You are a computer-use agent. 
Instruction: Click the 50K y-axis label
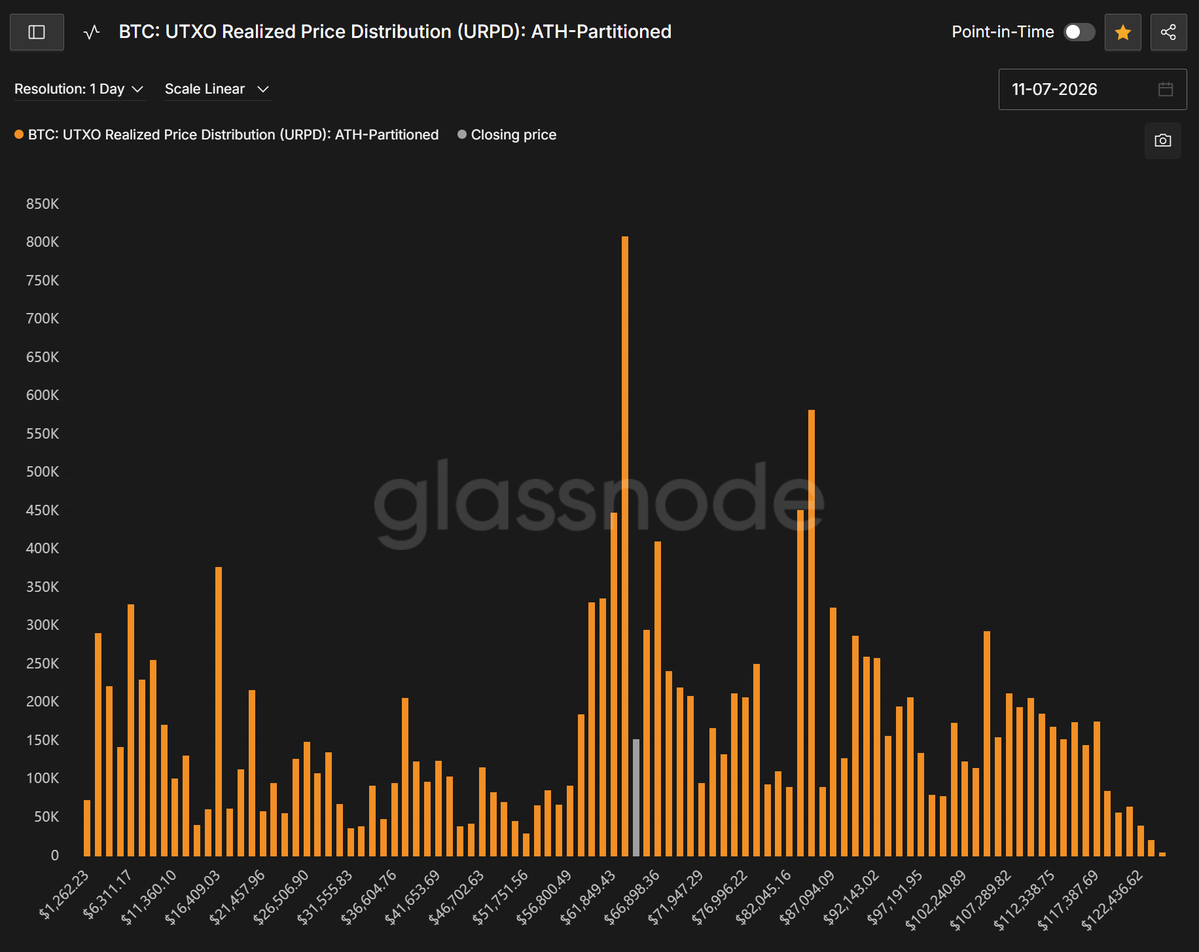click(46, 817)
